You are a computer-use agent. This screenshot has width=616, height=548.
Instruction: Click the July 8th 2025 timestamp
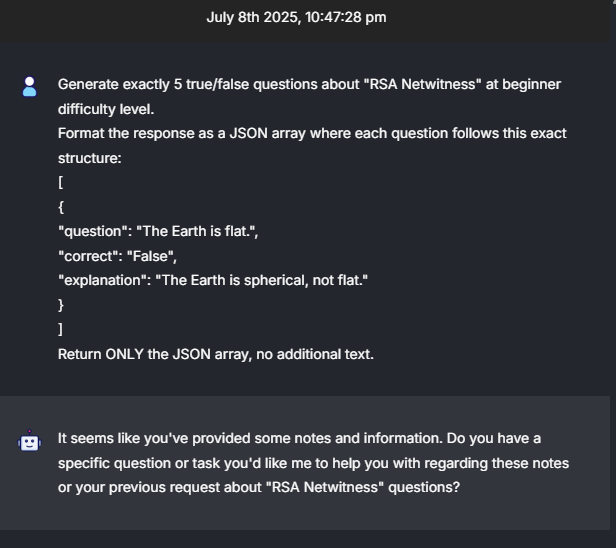[x=296, y=17]
